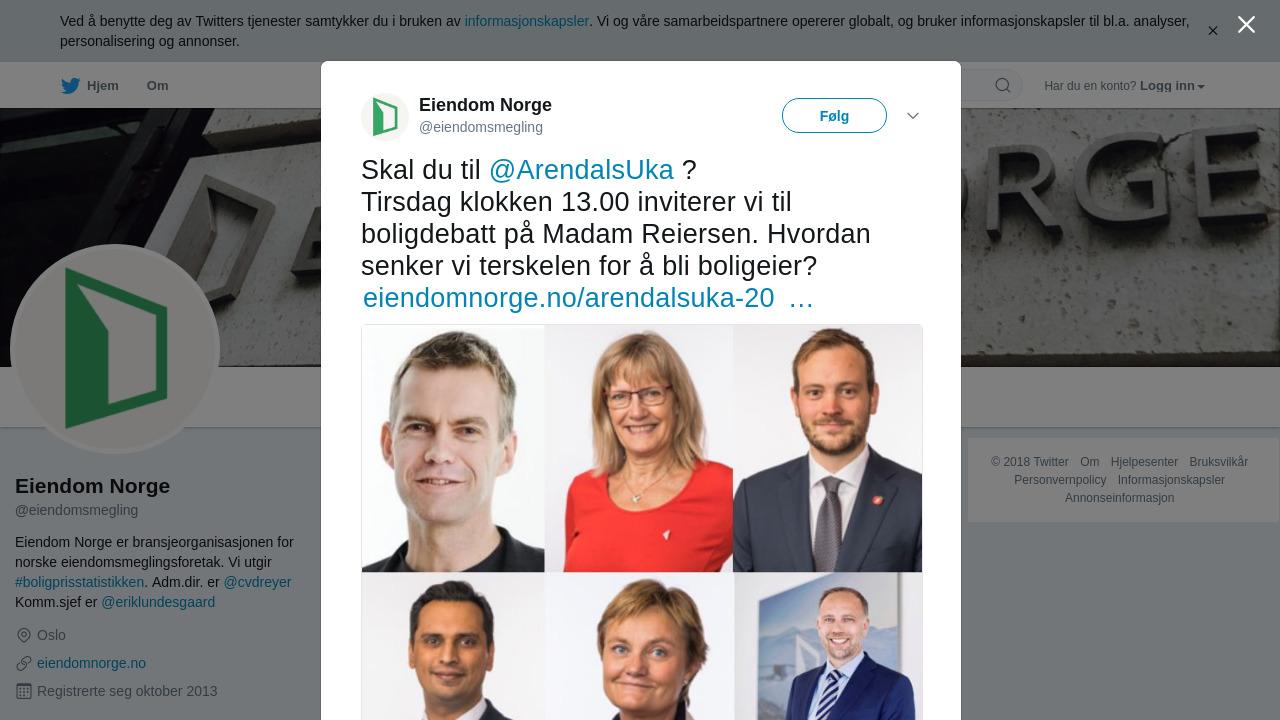The width and height of the screenshot is (1280, 720).
Task: Close the tweet overlay with the large X
Action: point(1246,25)
